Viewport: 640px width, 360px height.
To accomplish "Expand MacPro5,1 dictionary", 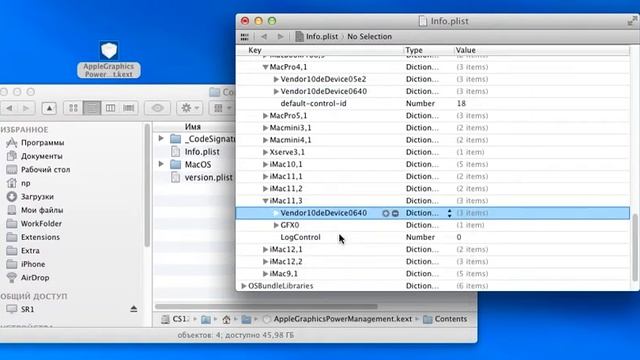I will tap(265, 116).
